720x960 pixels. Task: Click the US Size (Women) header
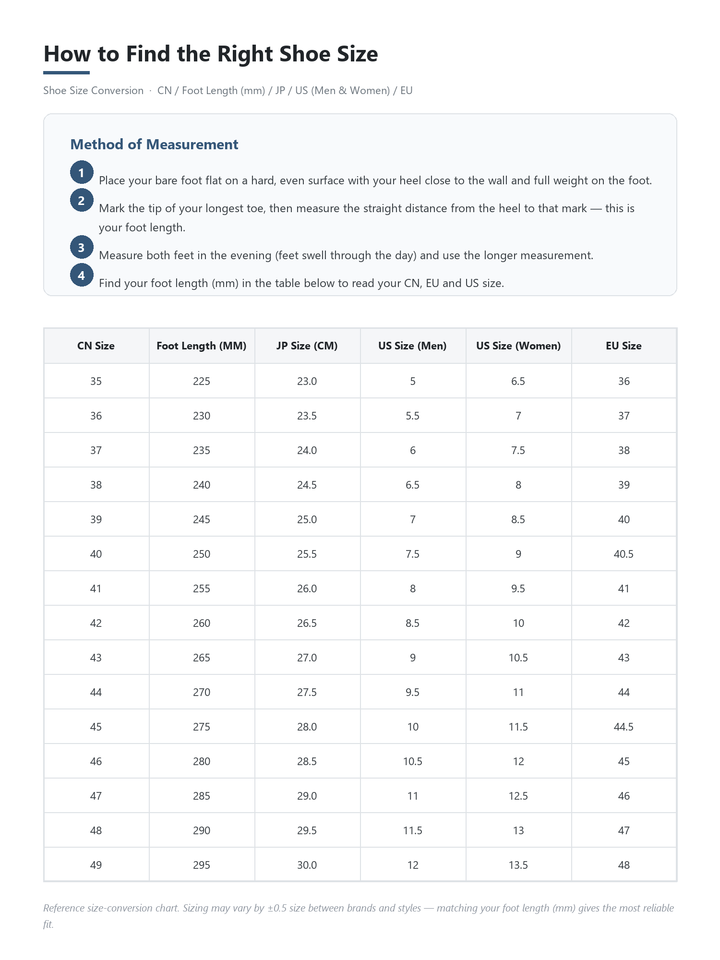[519, 346]
